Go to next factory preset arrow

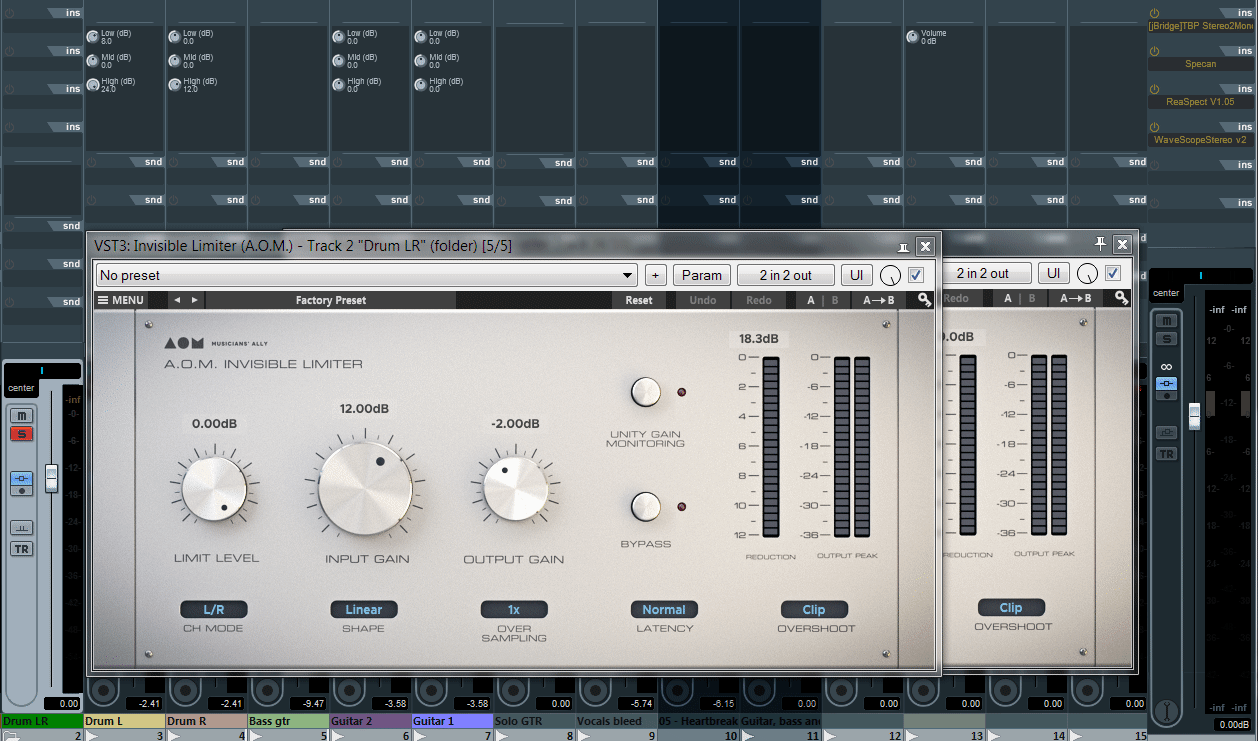click(x=194, y=300)
